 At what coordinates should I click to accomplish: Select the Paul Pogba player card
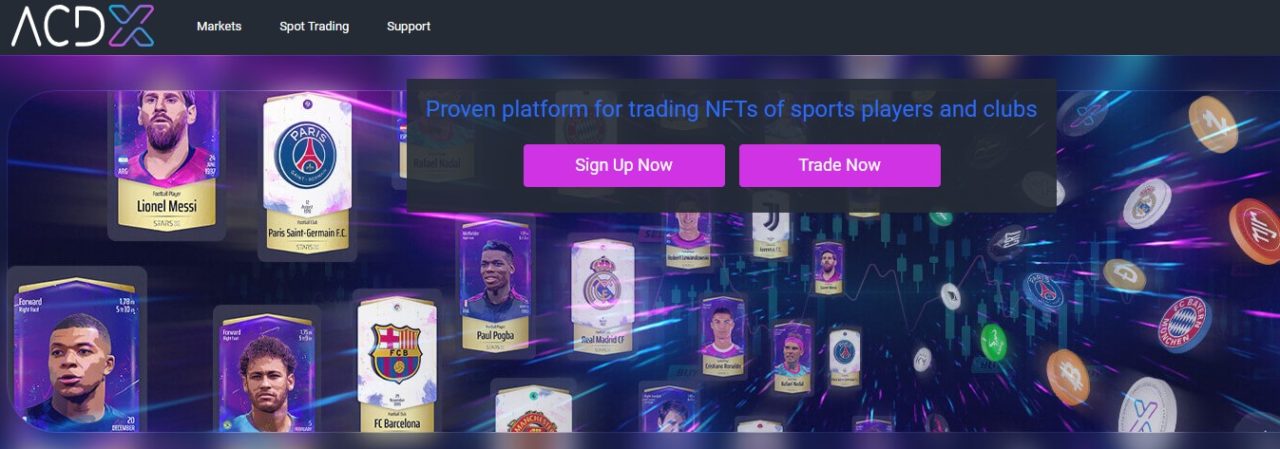click(496, 287)
